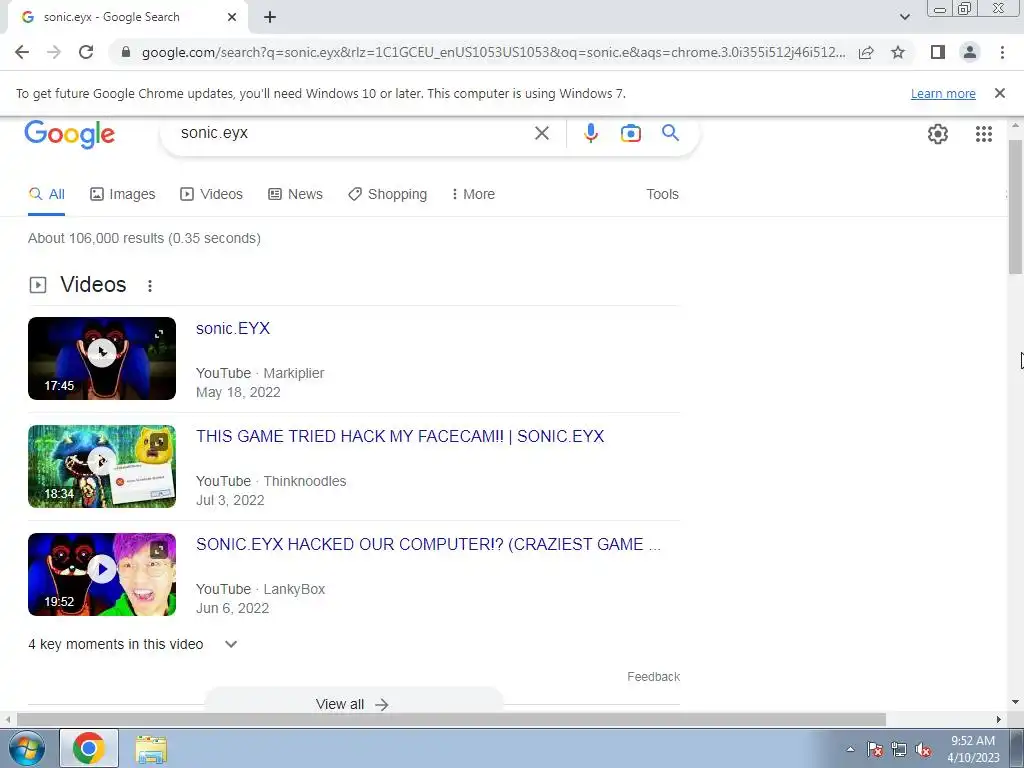Open taskbar clock showing 9:52 AM

point(973,749)
